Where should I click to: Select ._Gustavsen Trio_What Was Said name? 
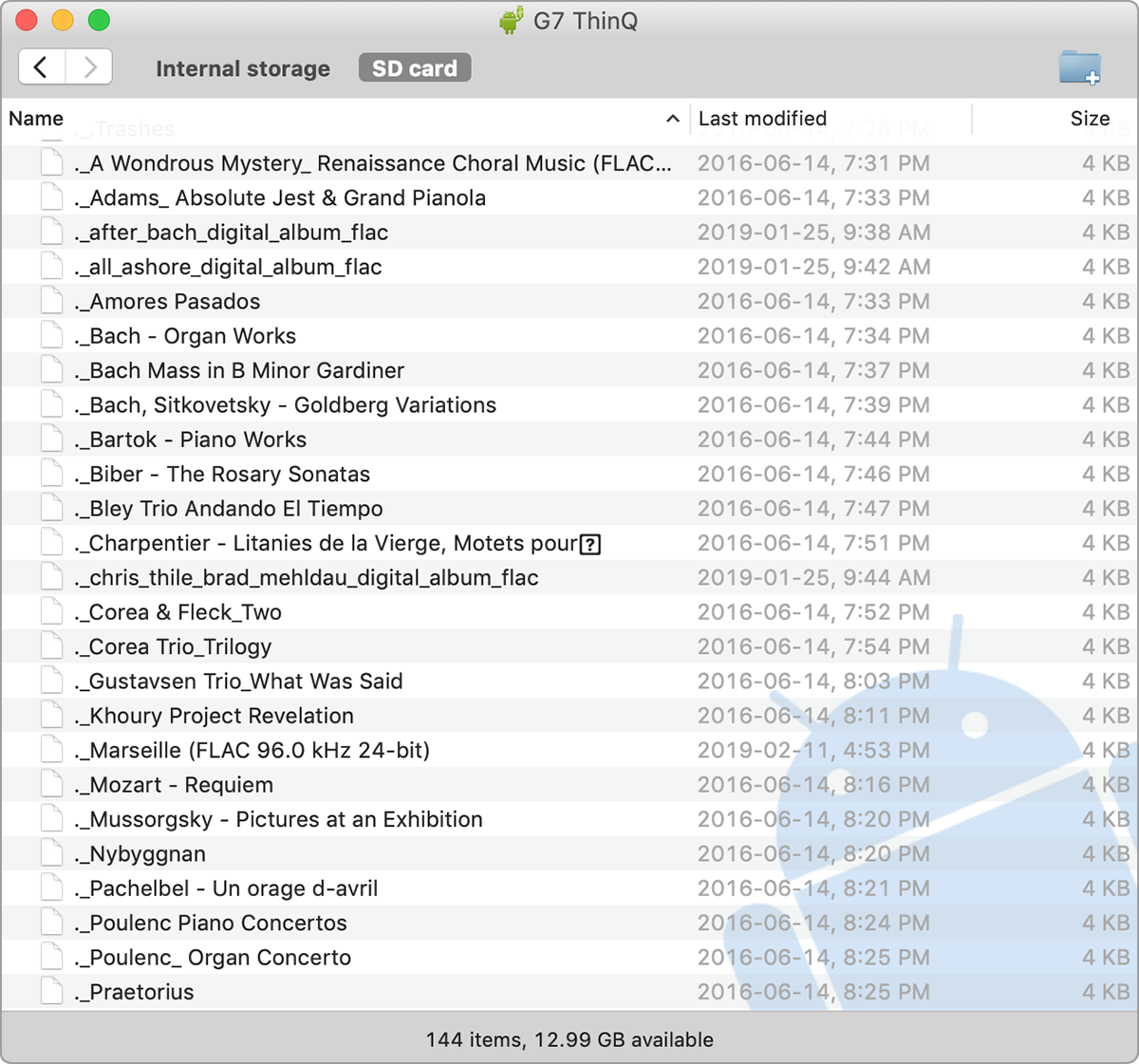click(x=238, y=681)
